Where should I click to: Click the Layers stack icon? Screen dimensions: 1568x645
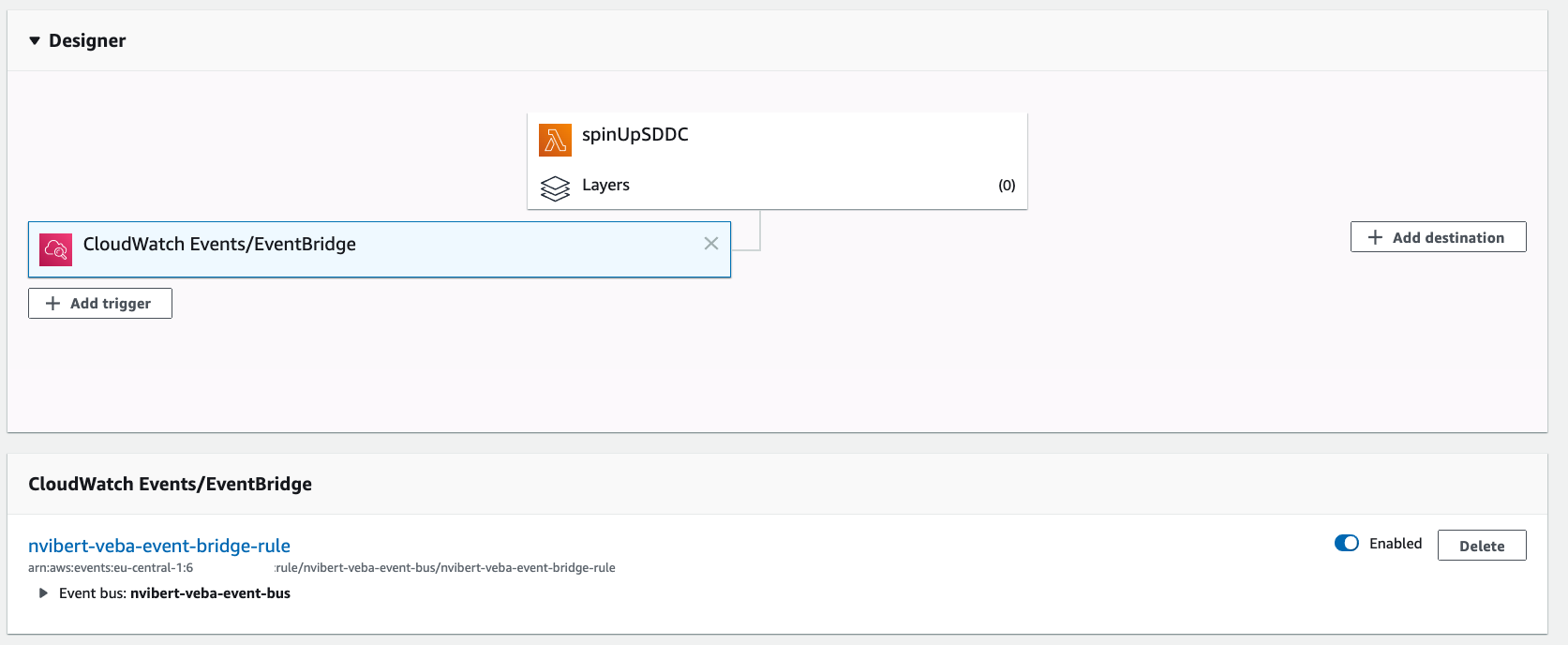click(555, 188)
